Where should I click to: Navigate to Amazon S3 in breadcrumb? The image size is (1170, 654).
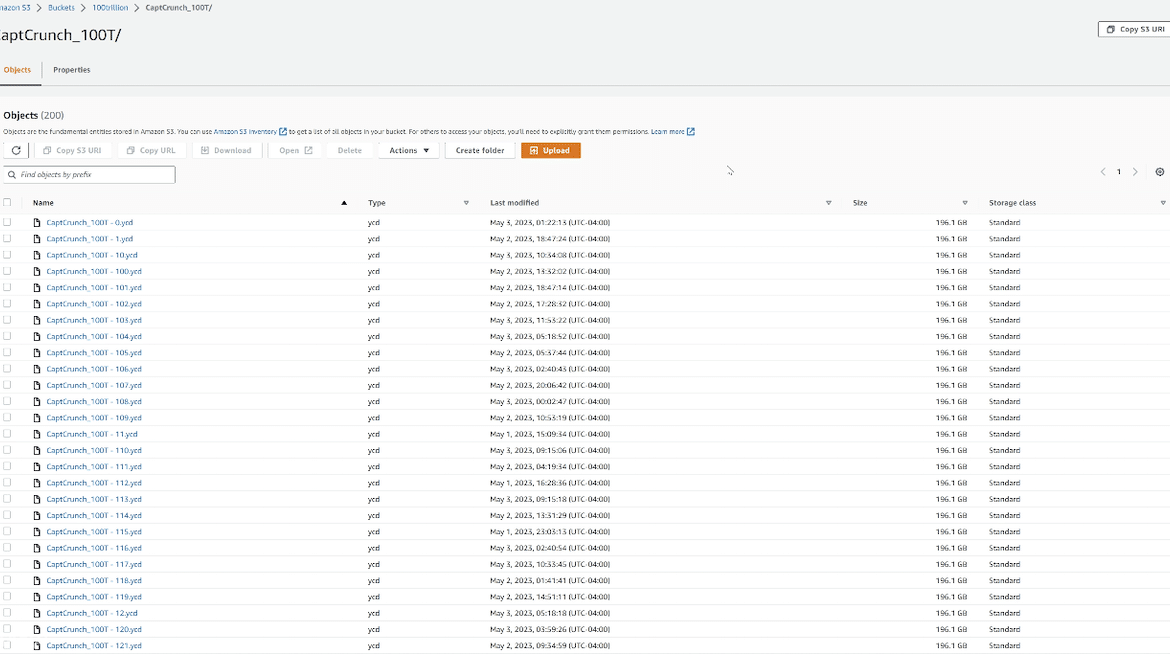15,7
